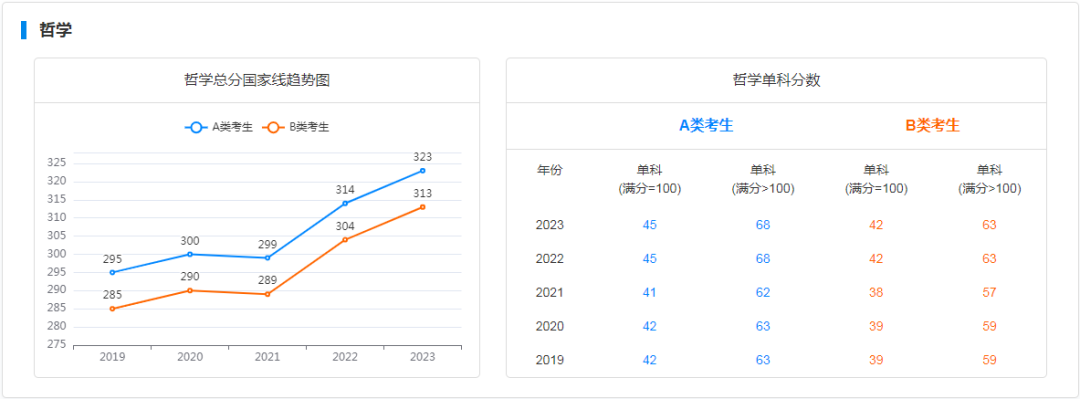Click the 2020 year cell in the table

(550, 326)
